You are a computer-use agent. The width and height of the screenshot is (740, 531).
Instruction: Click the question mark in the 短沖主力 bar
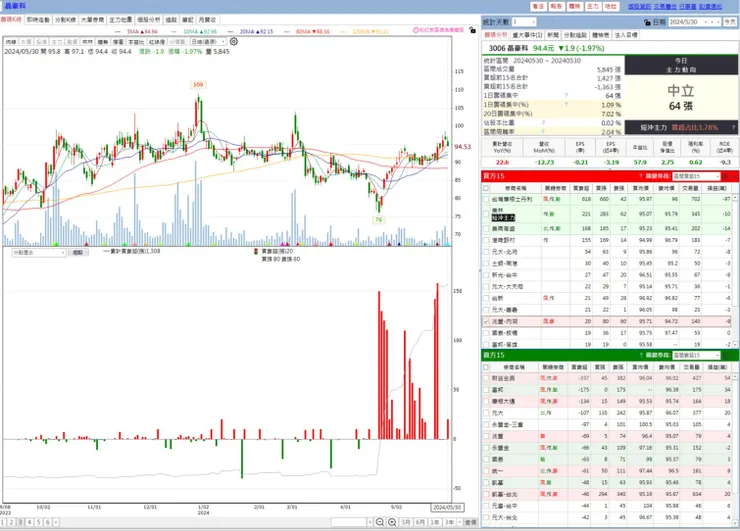733,127
